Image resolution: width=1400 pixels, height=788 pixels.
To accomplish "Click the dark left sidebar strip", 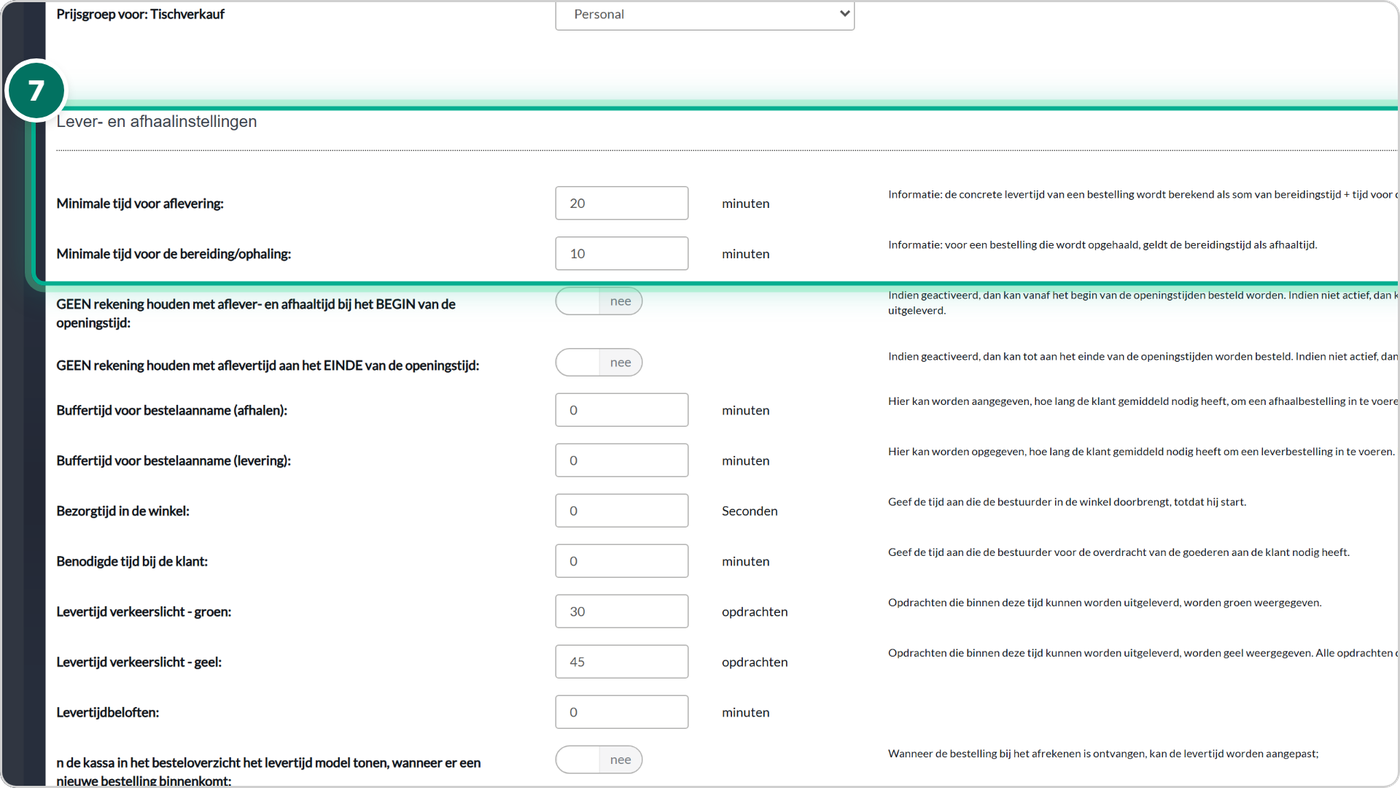I will [x=23, y=450].
